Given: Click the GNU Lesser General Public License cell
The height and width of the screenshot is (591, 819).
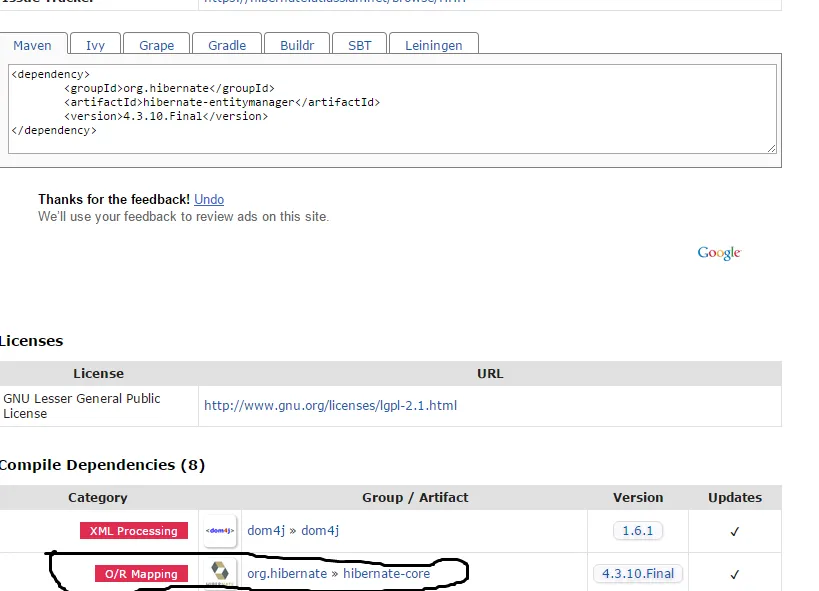Looking at the screenshot, I should pos(99,406).
